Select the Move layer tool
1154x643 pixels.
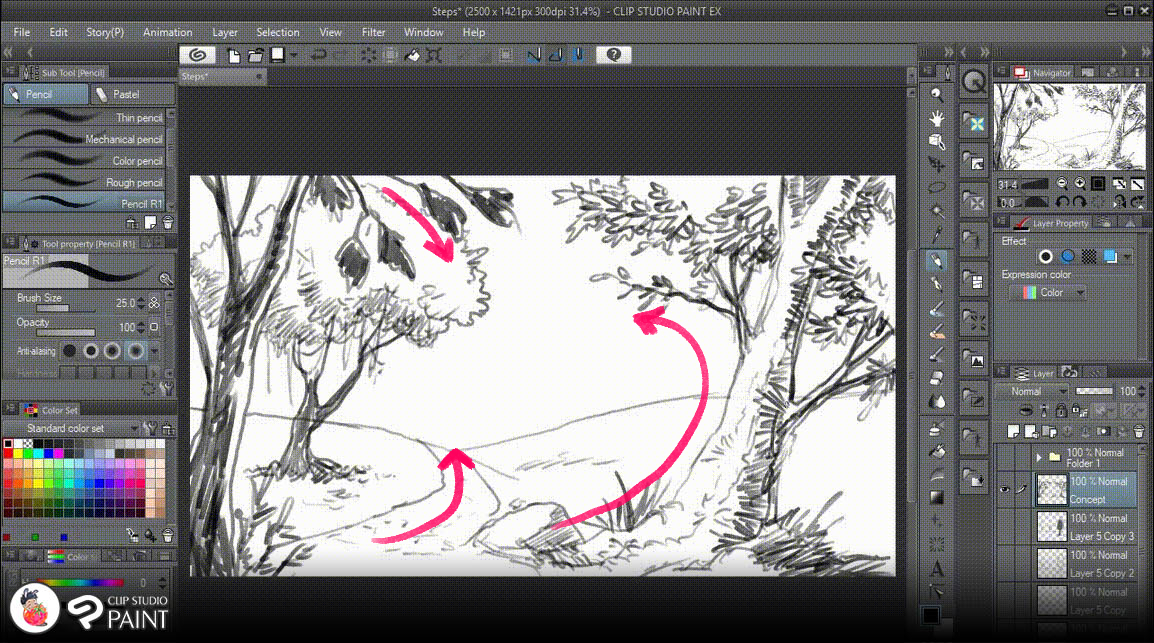(x=936, y=164)
